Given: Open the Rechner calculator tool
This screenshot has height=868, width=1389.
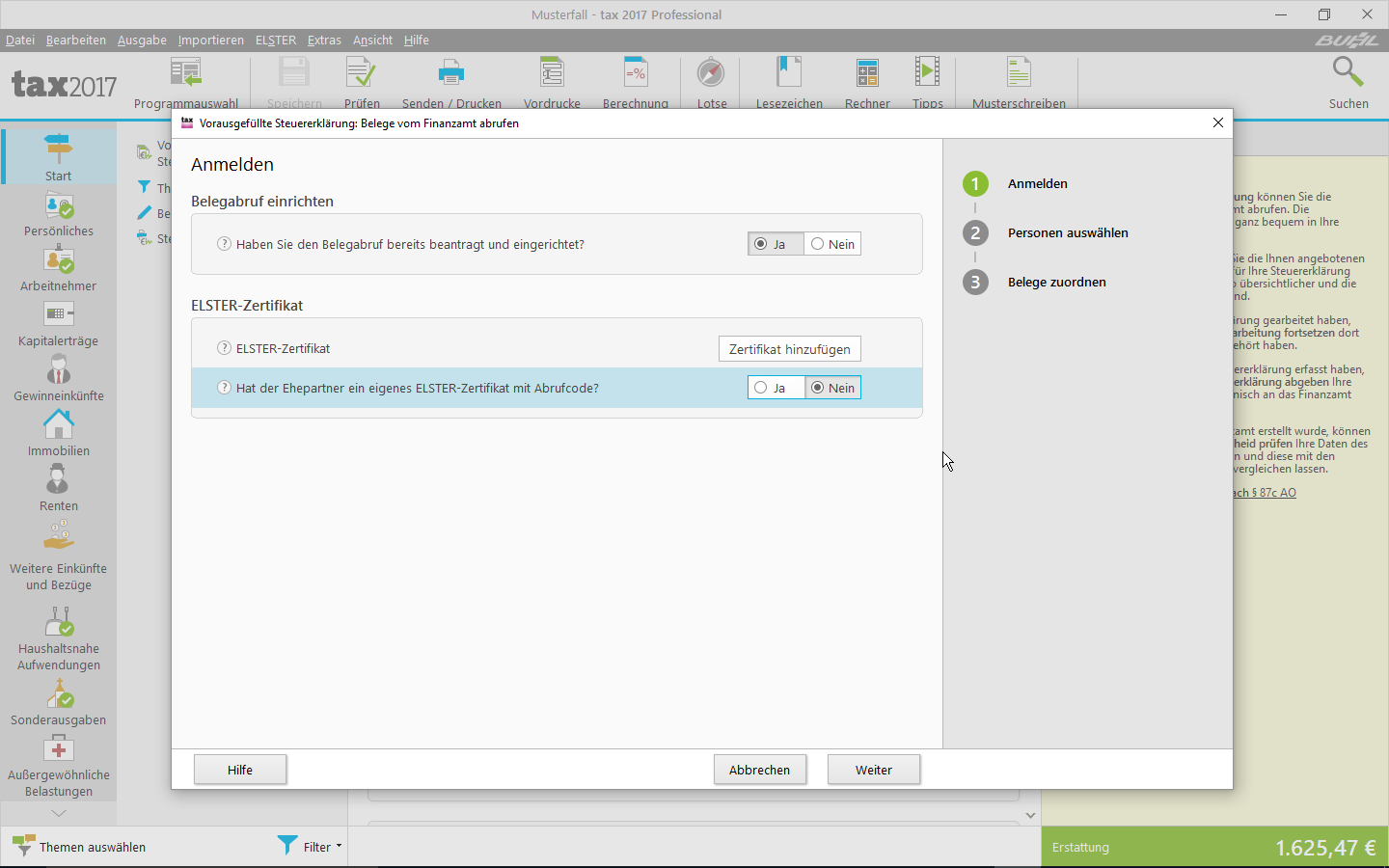Looking at the screenshot, I should (x=867, y=83).
